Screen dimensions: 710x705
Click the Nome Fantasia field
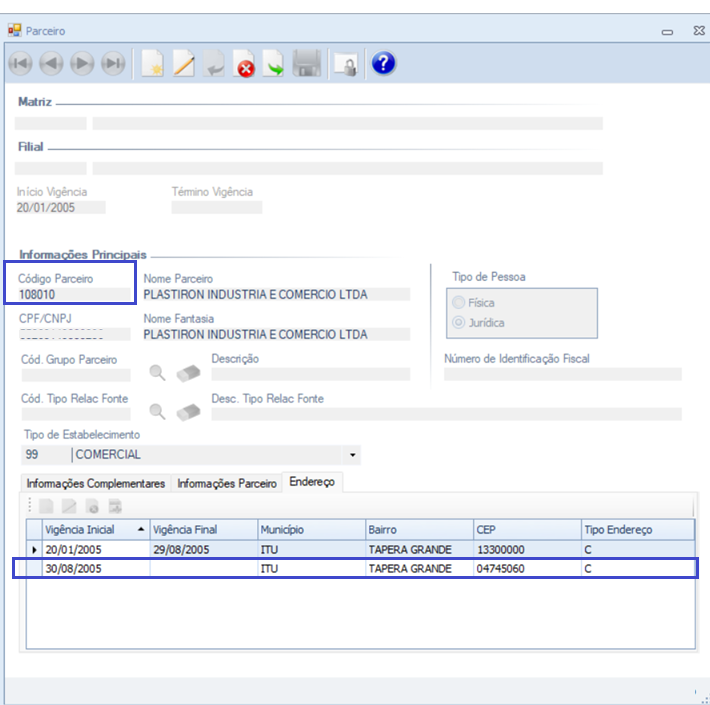coord(276,335)
